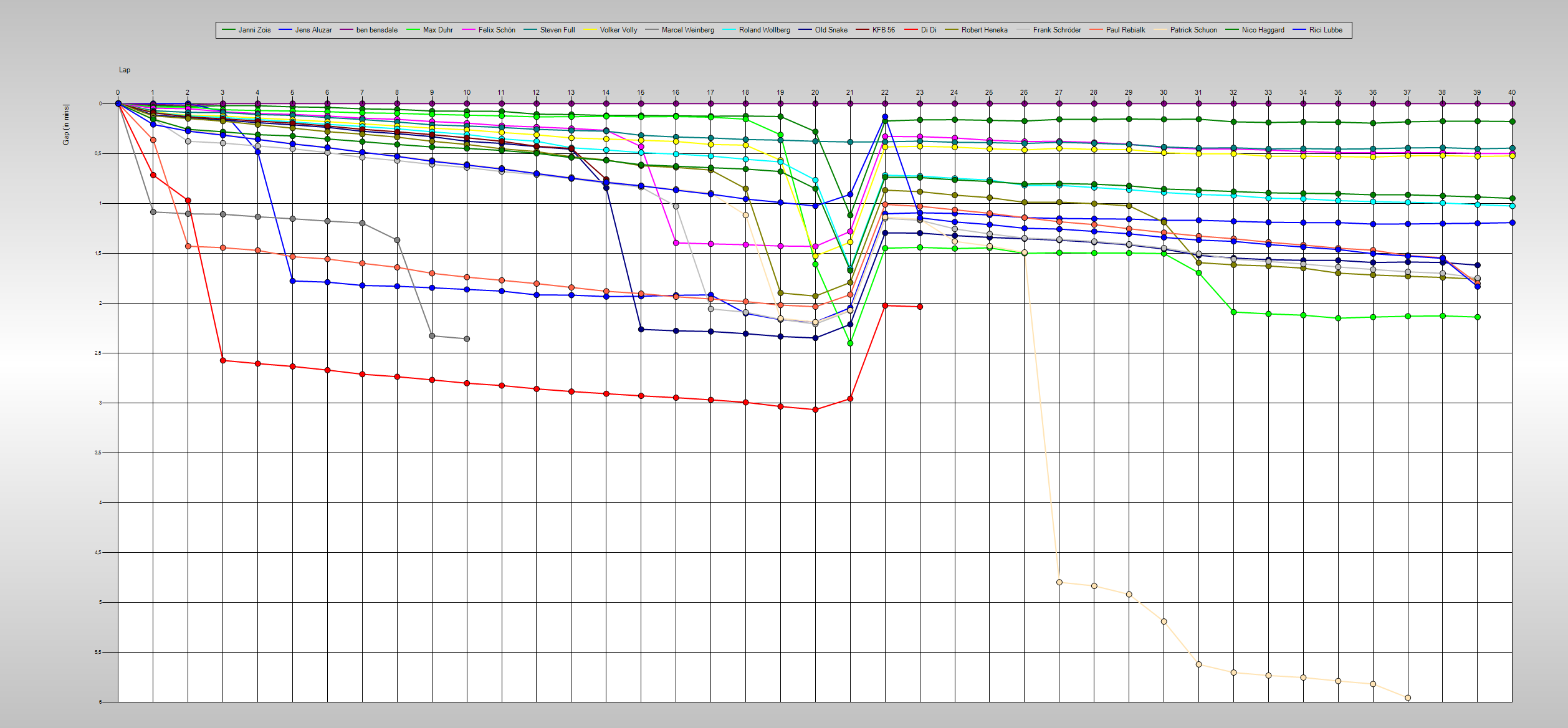Click the Lap axis title

click(x=125, y=70)
